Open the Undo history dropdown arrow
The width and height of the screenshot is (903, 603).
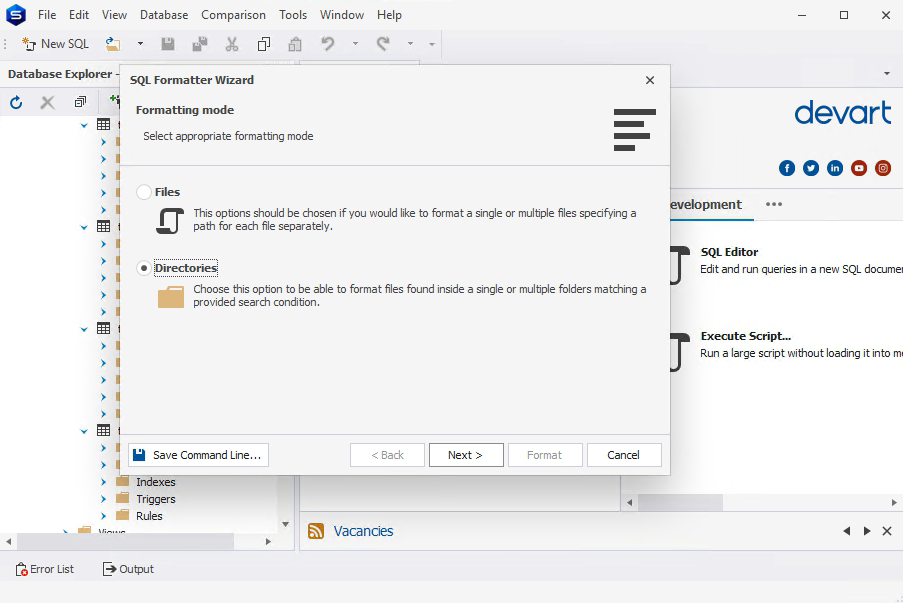[x=355, y=44]
